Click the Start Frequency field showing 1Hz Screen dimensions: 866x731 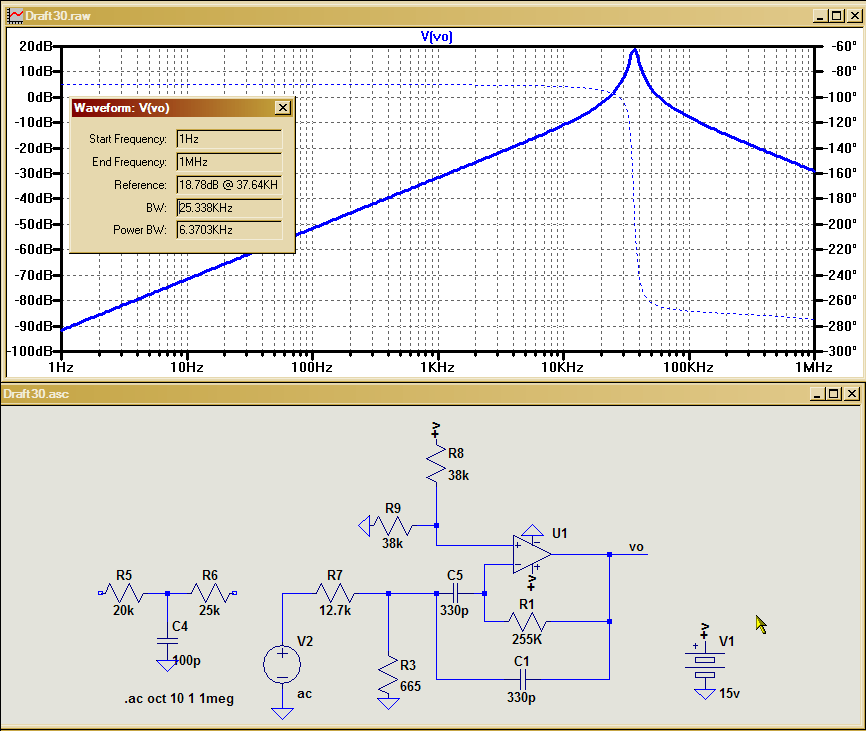pyautogui.click(x=229, y=139)
